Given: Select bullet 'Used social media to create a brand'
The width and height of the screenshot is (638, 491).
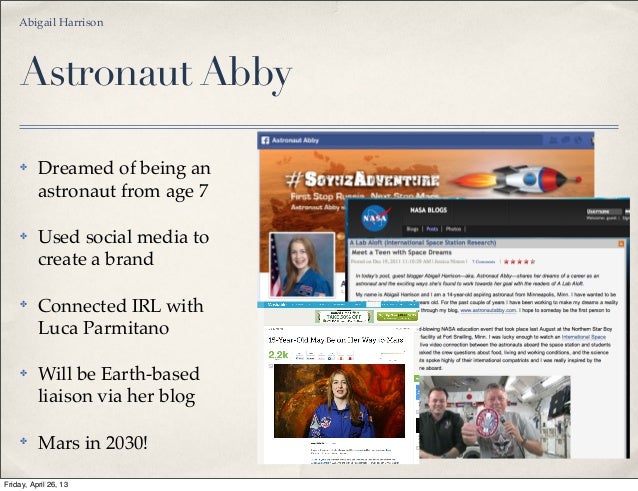Looking at the screenshot, I should [124, 248].
